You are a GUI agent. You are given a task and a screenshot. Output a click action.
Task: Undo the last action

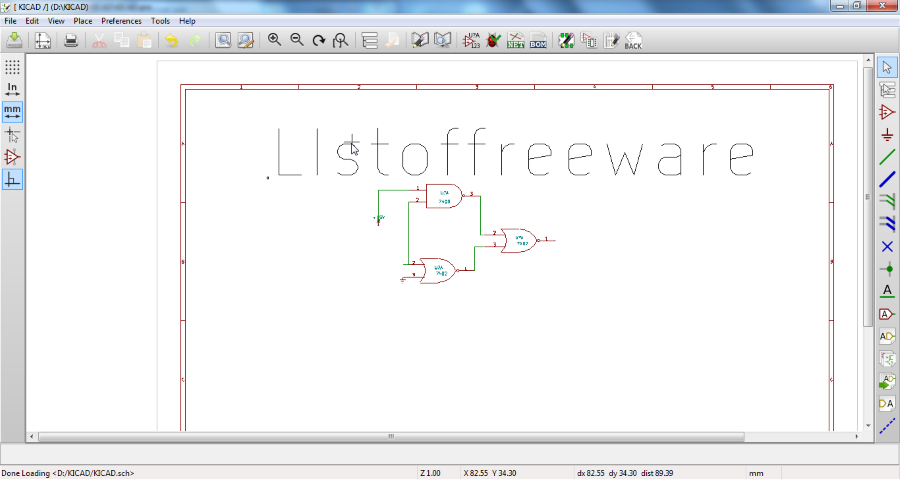click(172, 40)
